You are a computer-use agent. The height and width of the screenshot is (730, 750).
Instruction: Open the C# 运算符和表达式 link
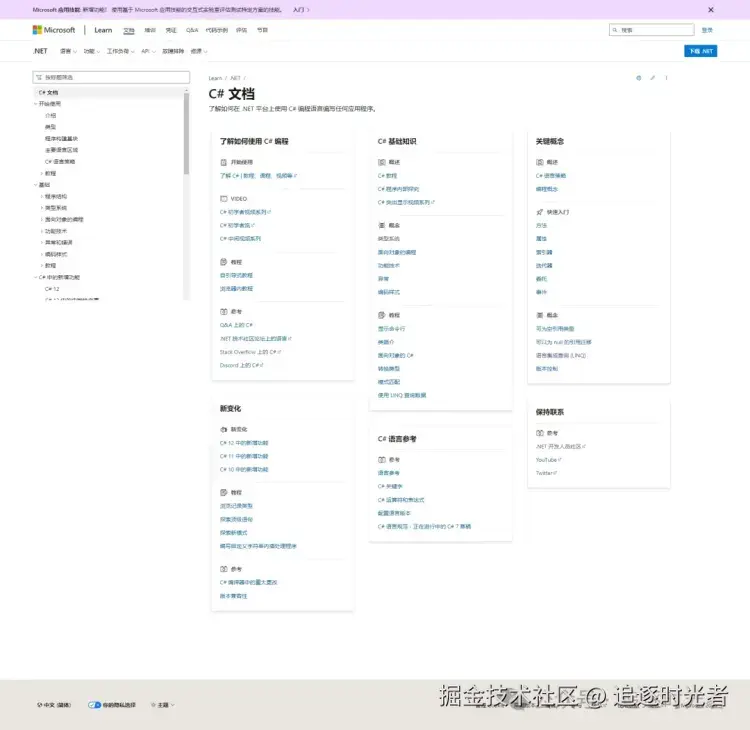[x=401, y=499]
